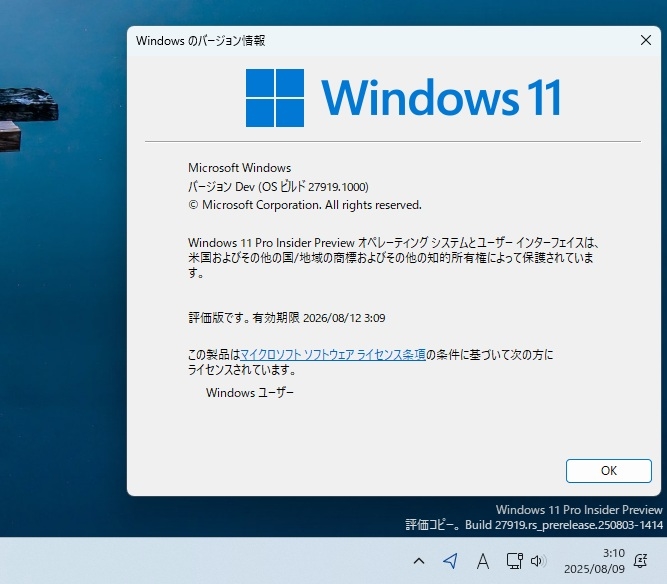Image resolution: width=667 pixels, height=584 pixels.
Task: Click the OK button in the version dialog
Action: (608, 470)
